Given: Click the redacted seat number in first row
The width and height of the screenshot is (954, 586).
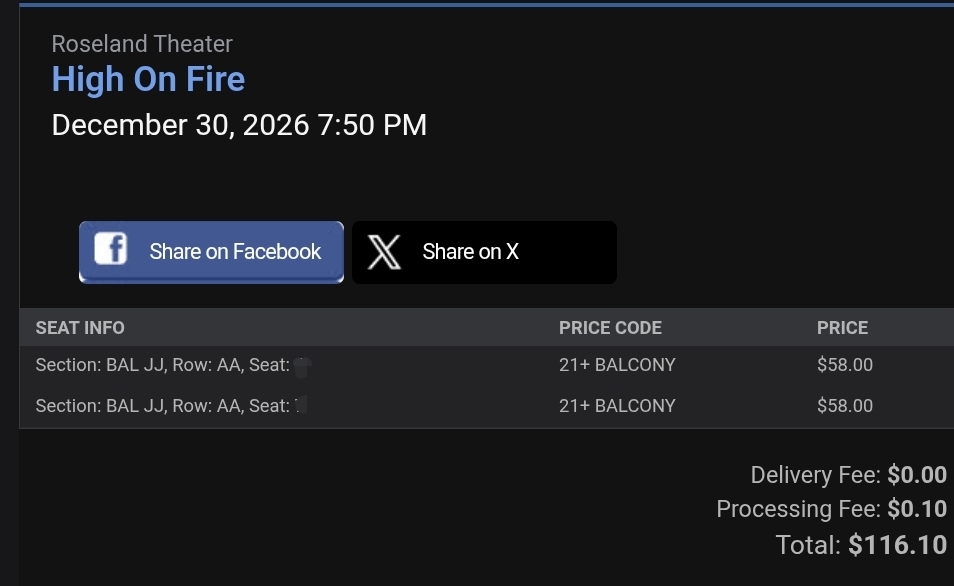Looking at the screenshot, I should pos(302,367).
